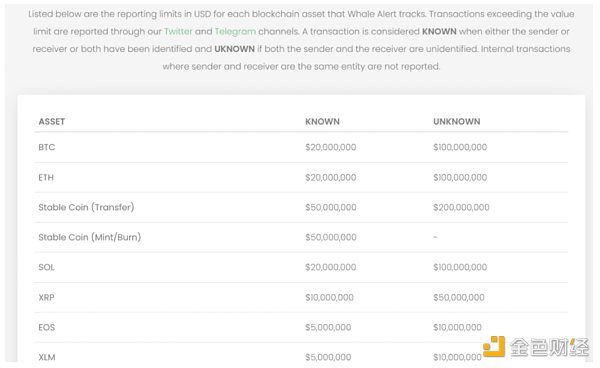
Task: Select Stable Coin (Transfer) row label
Action: [x=86, y=207]
